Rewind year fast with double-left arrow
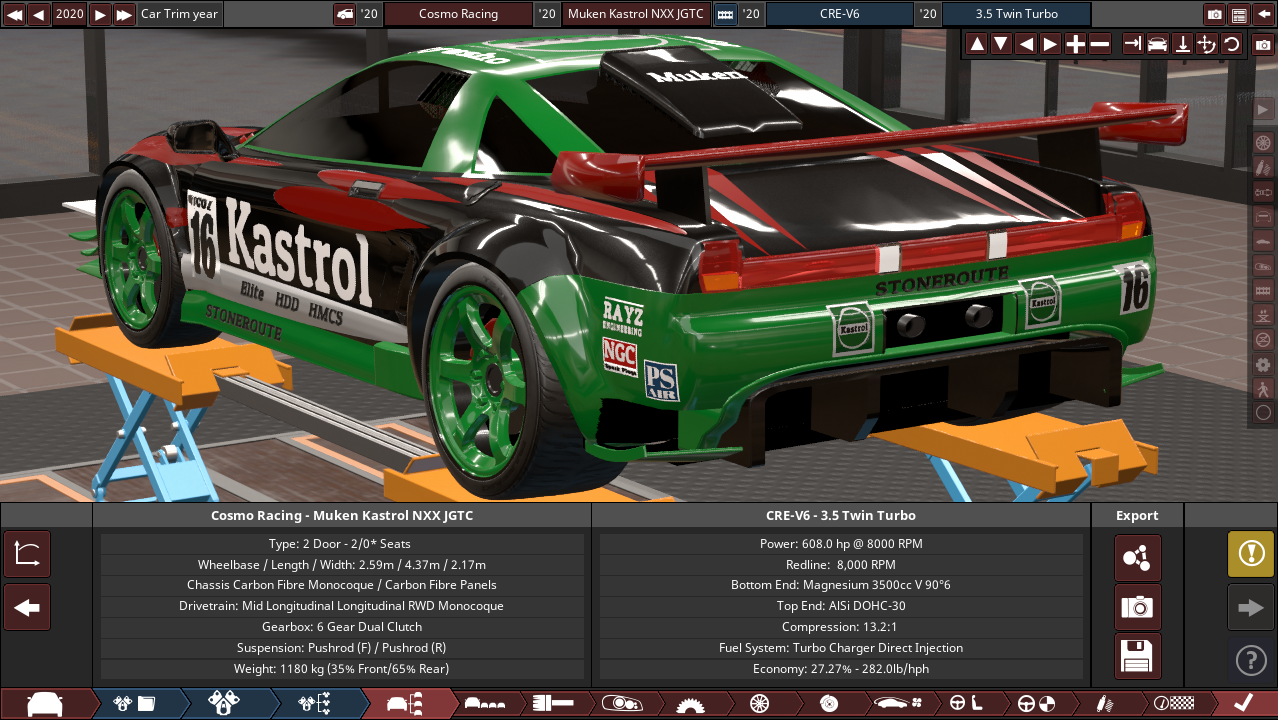The height and width of the screenshot is (720, 1278). click(14, 14)
